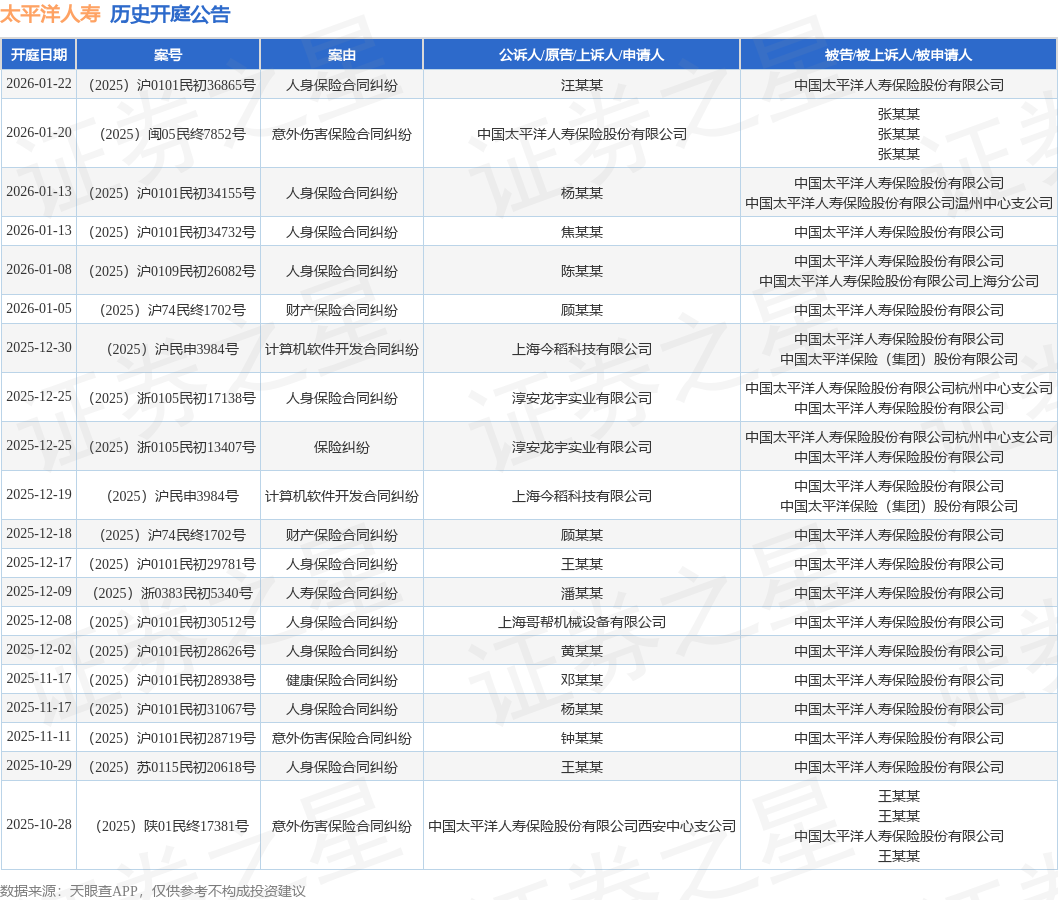Click the 开庭日期 column header
Viewport: 1058px width, 900px height.
(38, 55)
